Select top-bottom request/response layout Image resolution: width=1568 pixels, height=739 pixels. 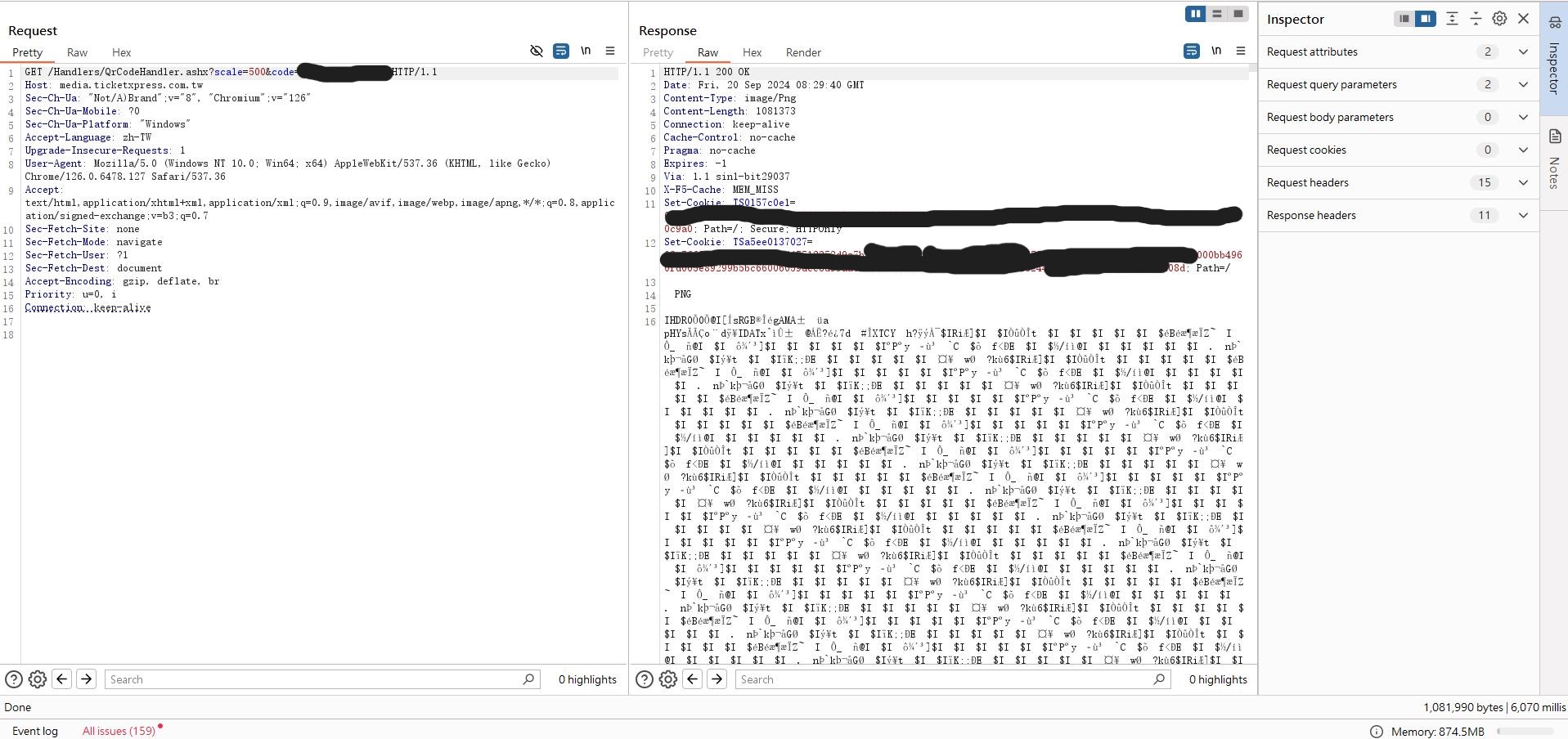(1217, 14)
